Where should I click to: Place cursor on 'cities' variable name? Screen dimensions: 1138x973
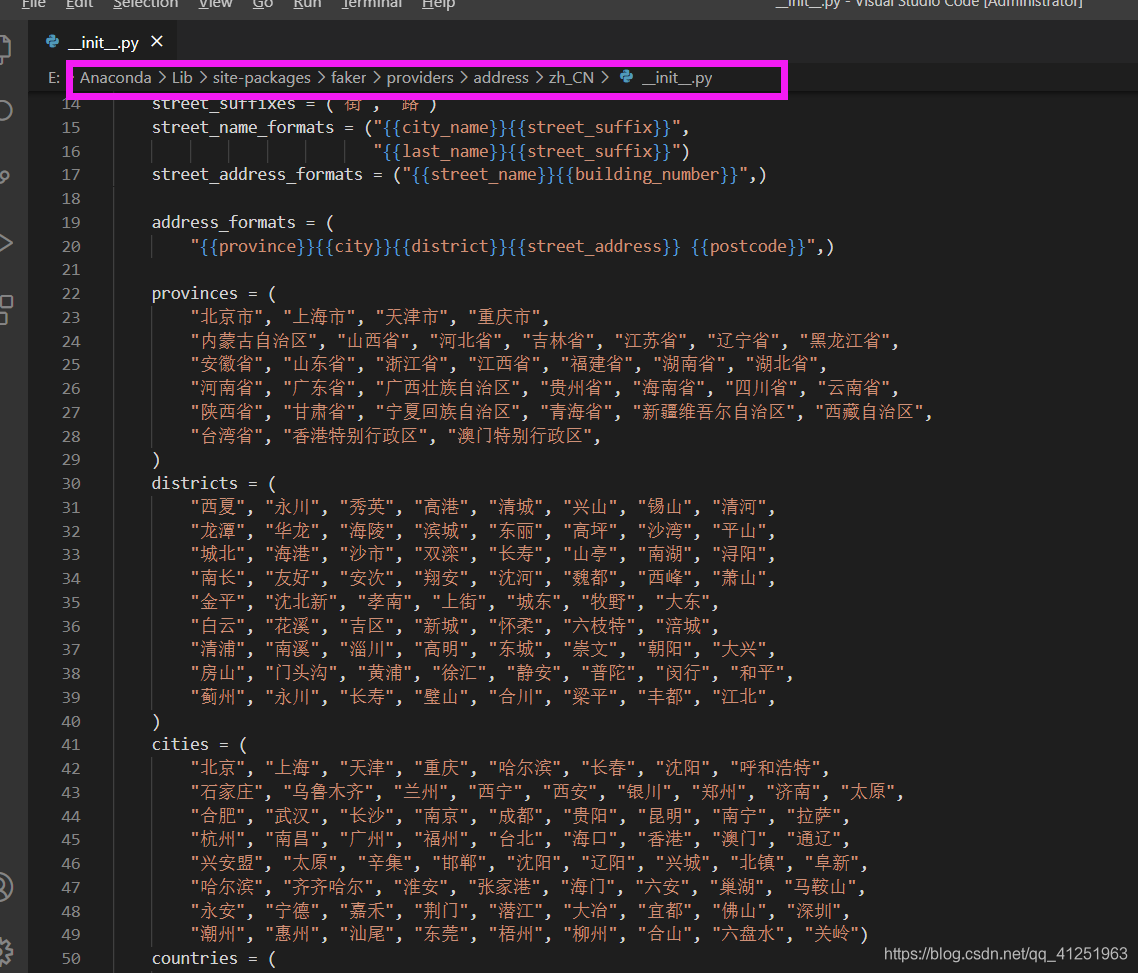180,745
